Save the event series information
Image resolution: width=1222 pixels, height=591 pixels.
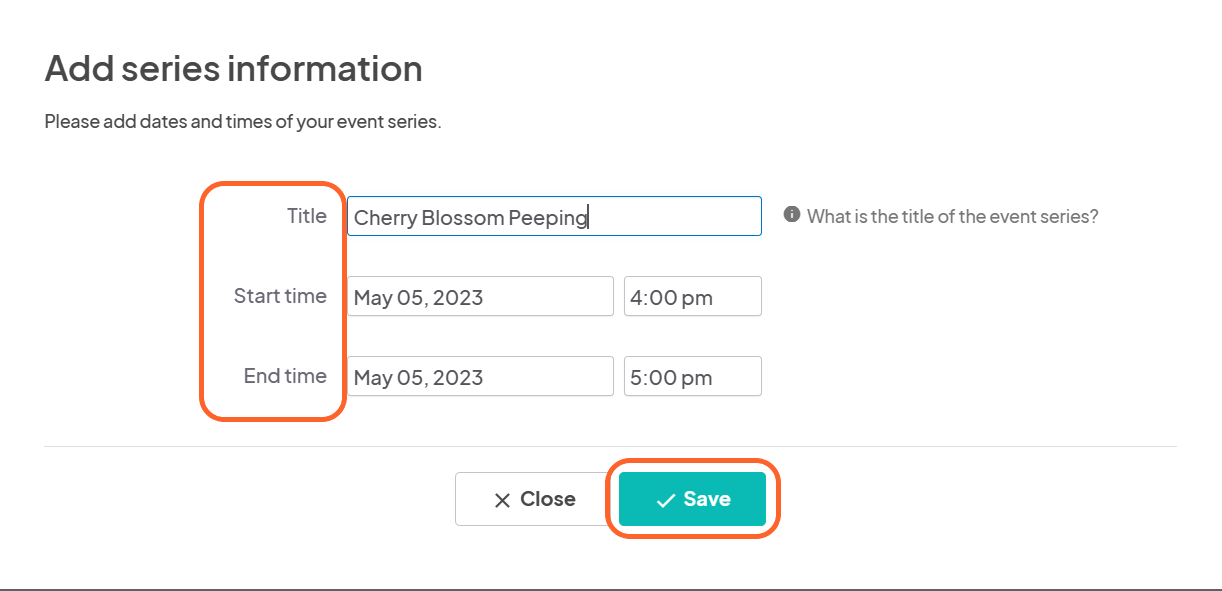[x=692, y=499]
